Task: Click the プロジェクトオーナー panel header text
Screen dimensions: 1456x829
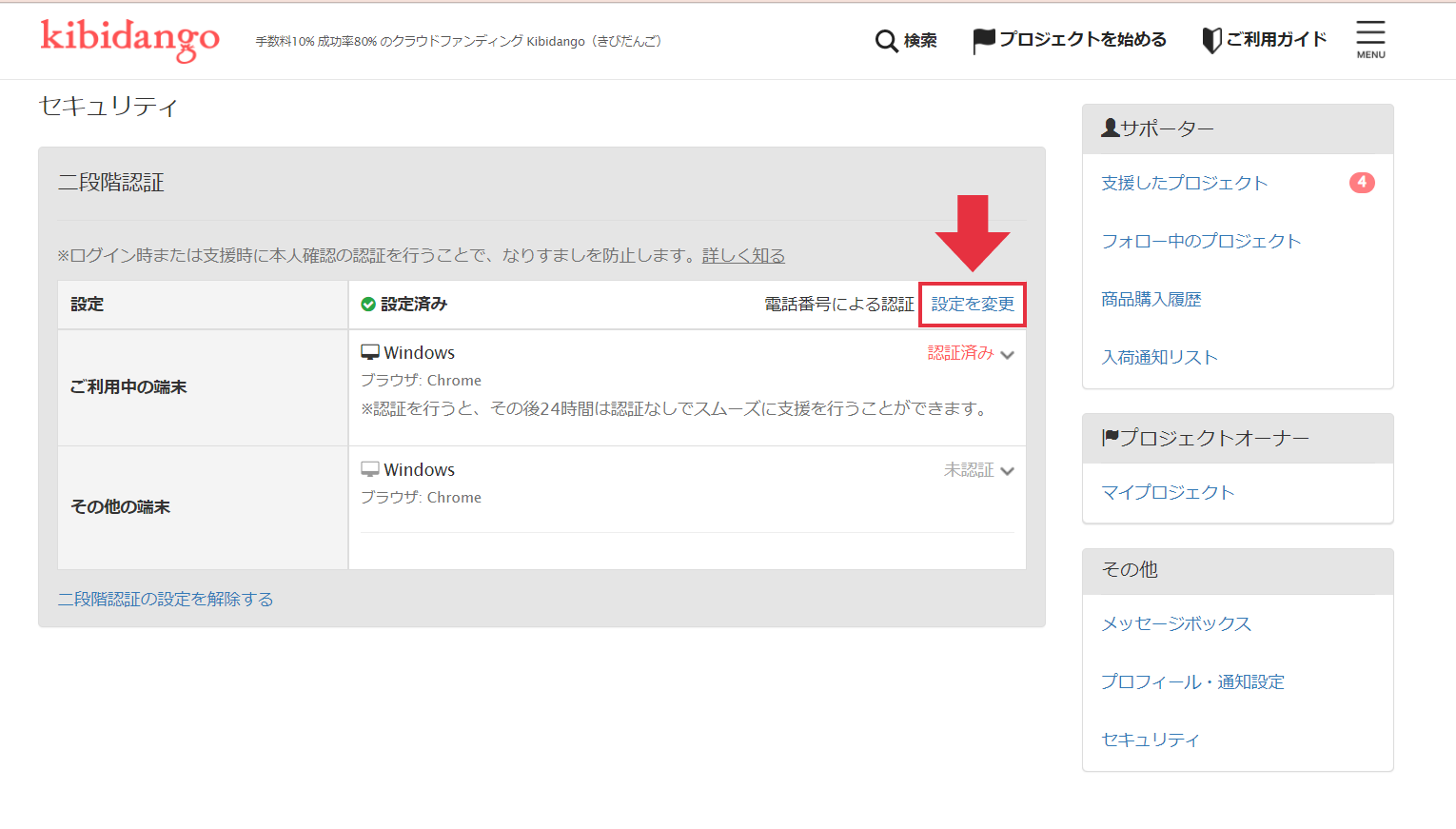Action: pos(1214,438)
